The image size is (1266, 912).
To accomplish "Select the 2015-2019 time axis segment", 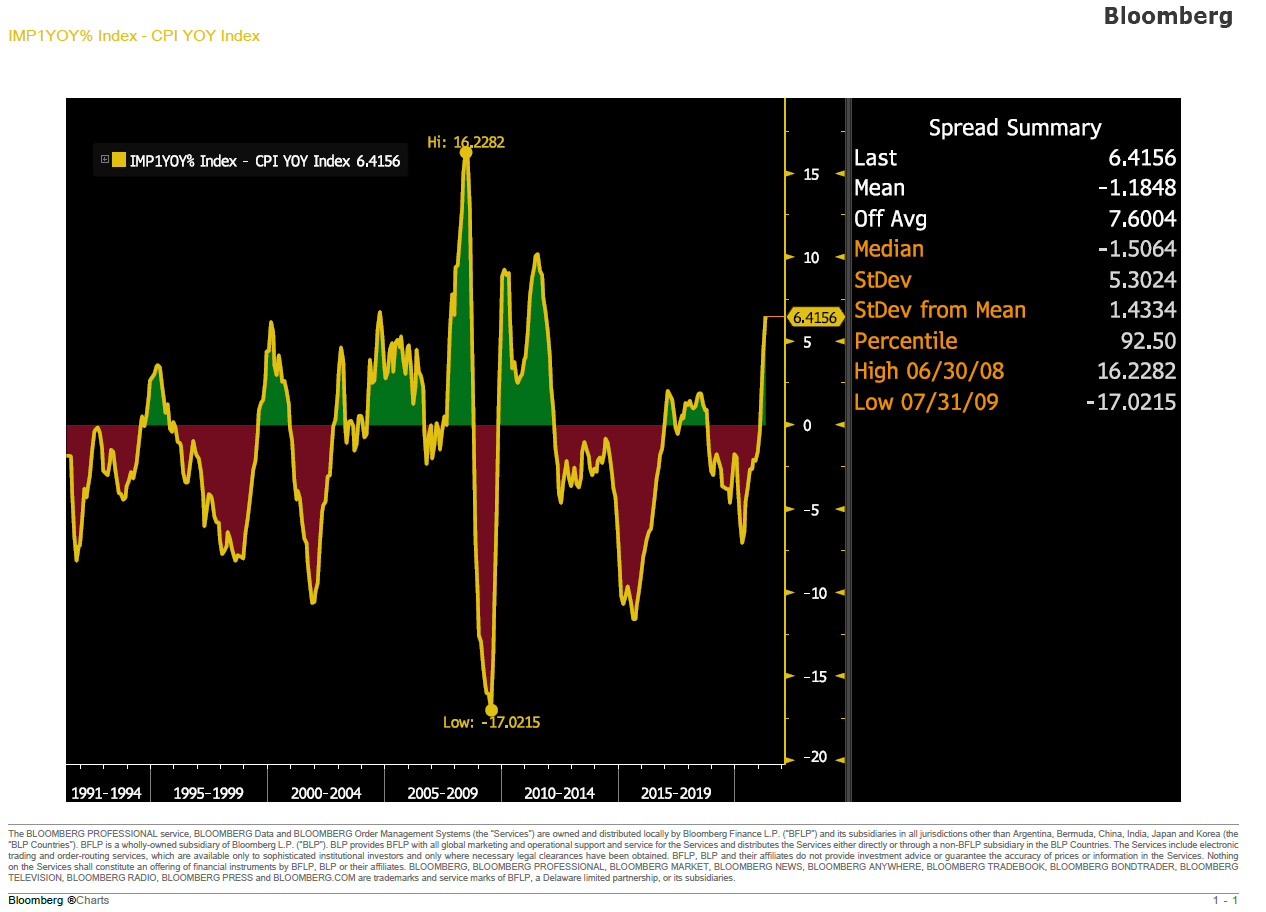I will pos(676,793).
